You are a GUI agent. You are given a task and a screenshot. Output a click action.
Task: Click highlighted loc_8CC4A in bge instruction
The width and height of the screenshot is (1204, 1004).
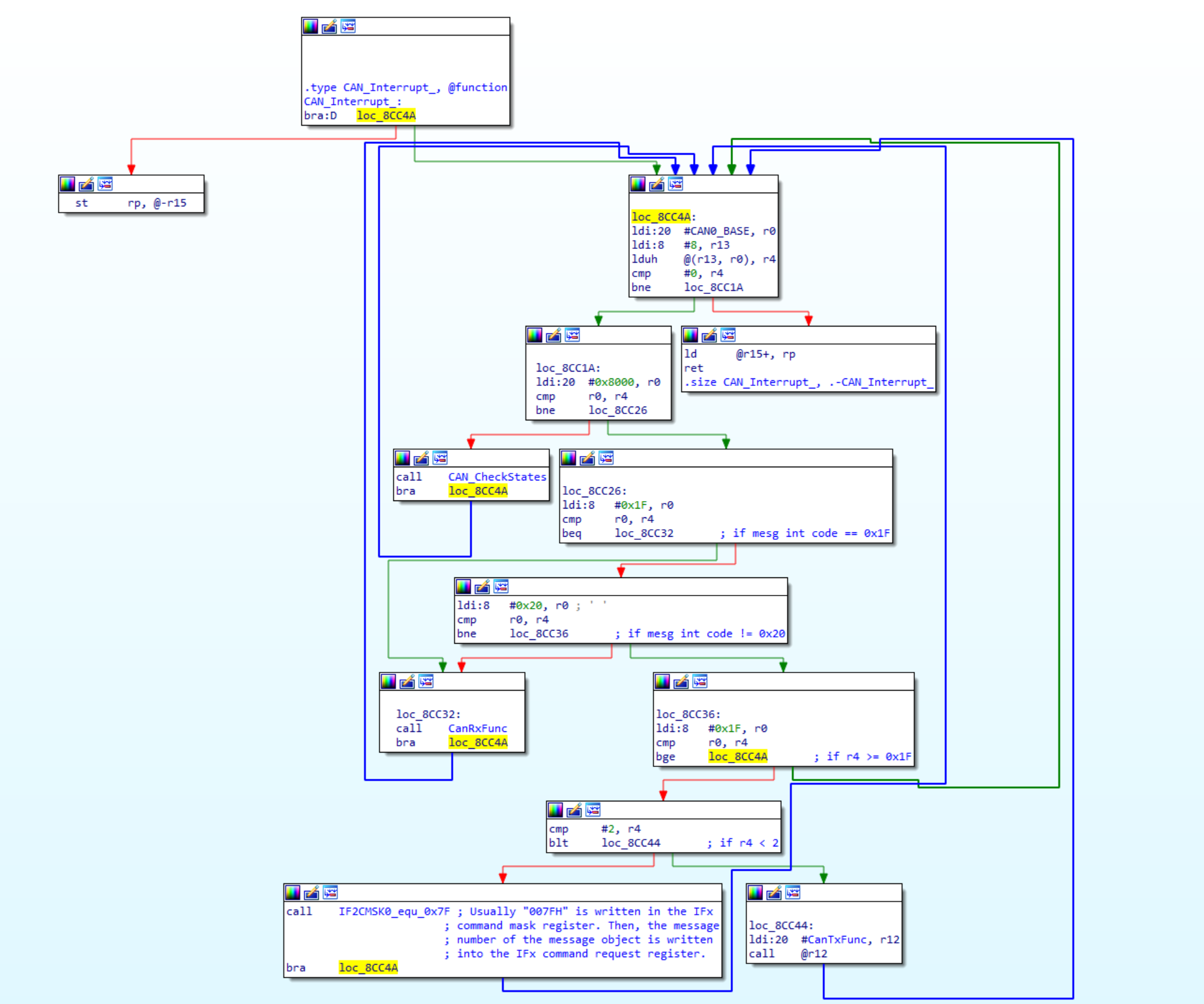(737, 756)
